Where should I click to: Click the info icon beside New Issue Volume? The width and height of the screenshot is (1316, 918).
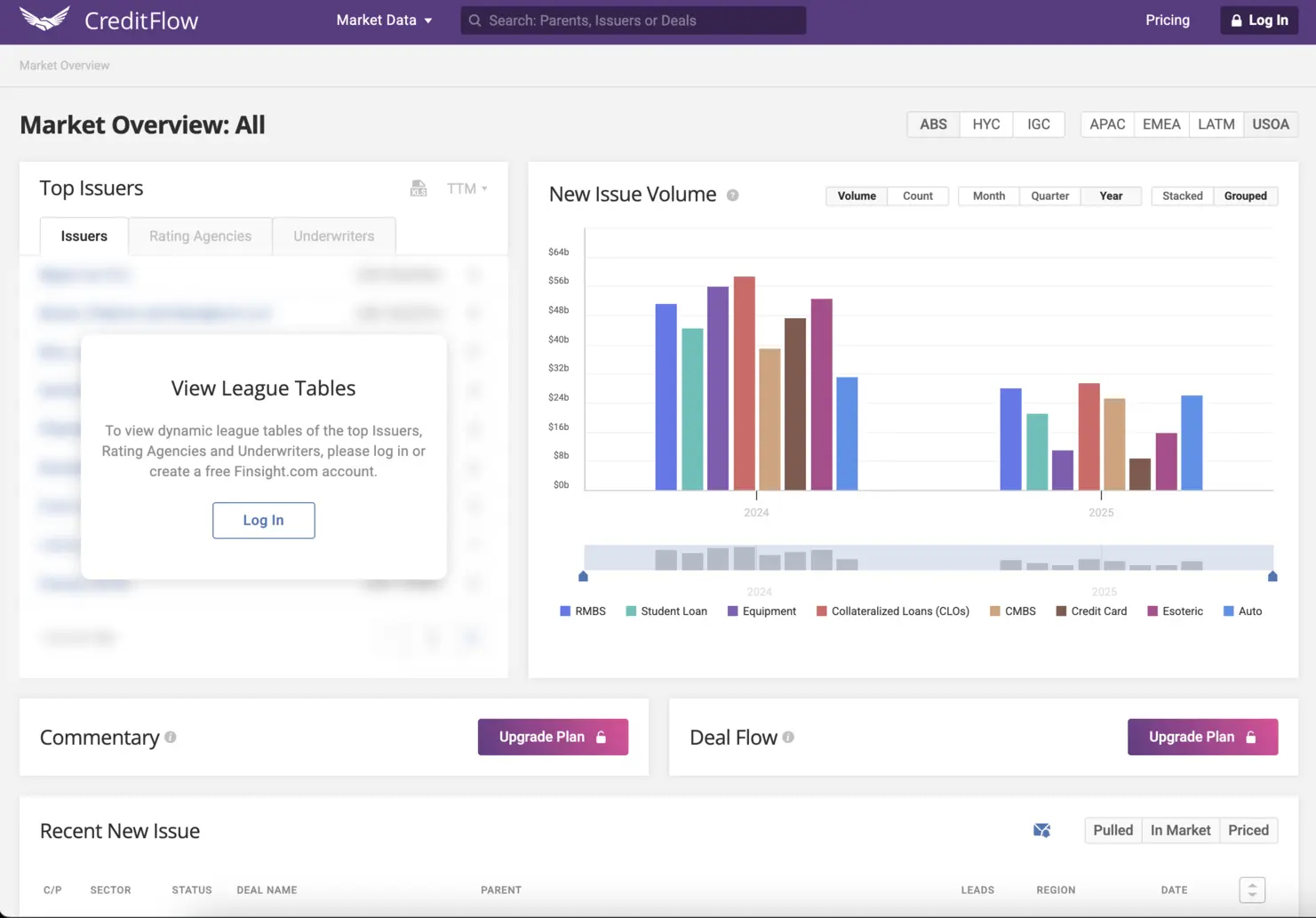(732, 196)
